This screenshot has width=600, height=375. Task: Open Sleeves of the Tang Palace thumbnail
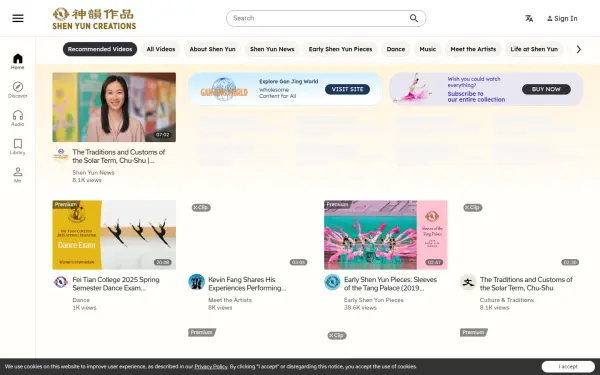coord(386,235)
